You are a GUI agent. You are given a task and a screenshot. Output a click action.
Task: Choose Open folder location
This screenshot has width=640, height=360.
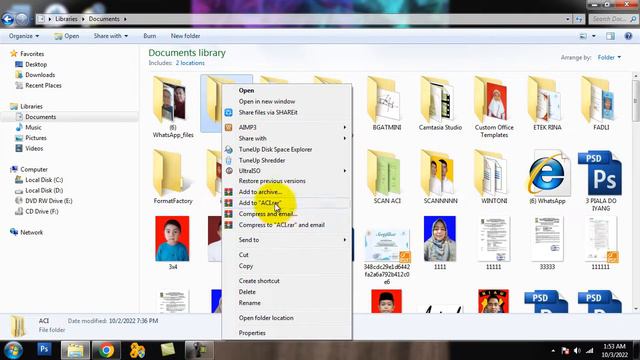266,318
